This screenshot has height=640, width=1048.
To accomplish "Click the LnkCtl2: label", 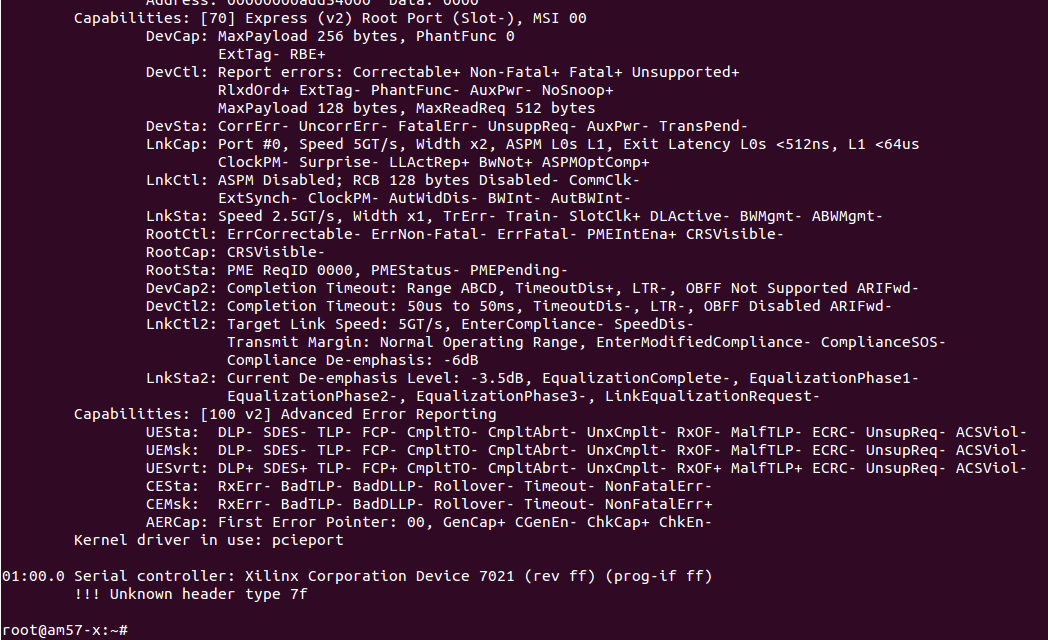I will click(x=181, y=324).
